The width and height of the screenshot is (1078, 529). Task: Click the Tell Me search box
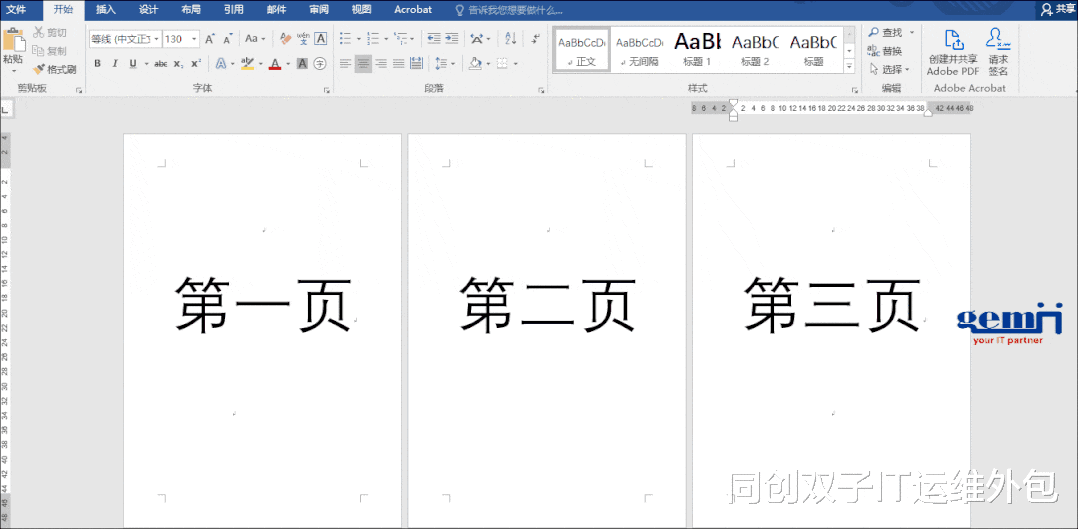pos(509,10)
